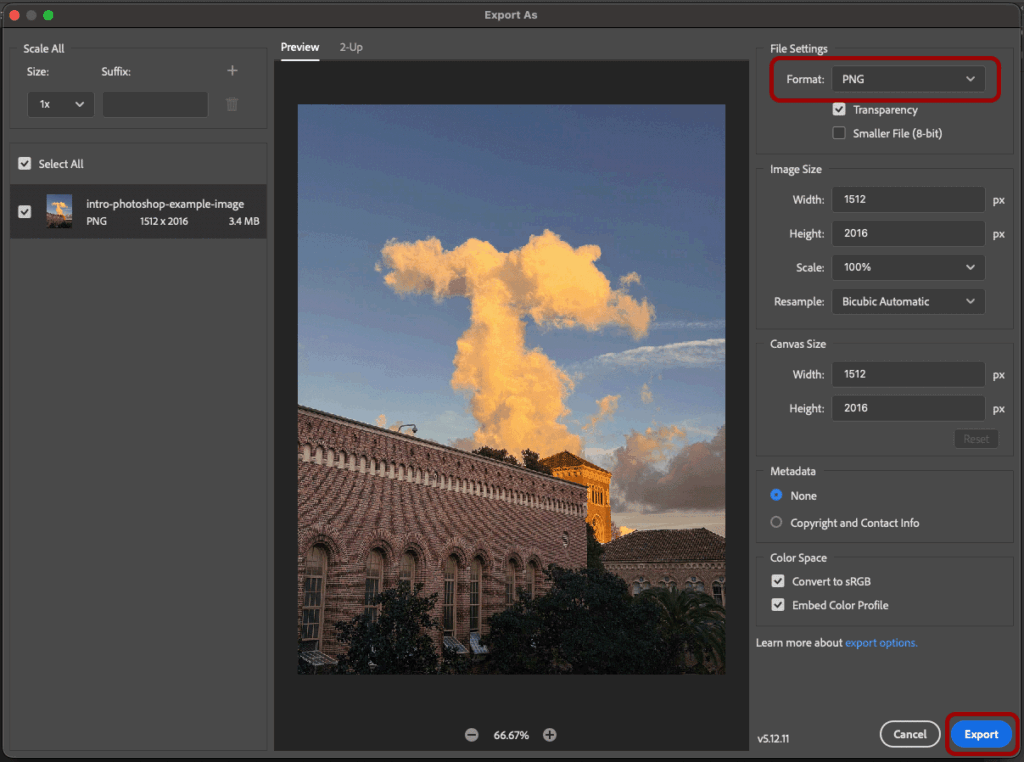Zoom out preview with minus icon
The height and width of the screenshot is (762, 1024).
tap(471, 735)
